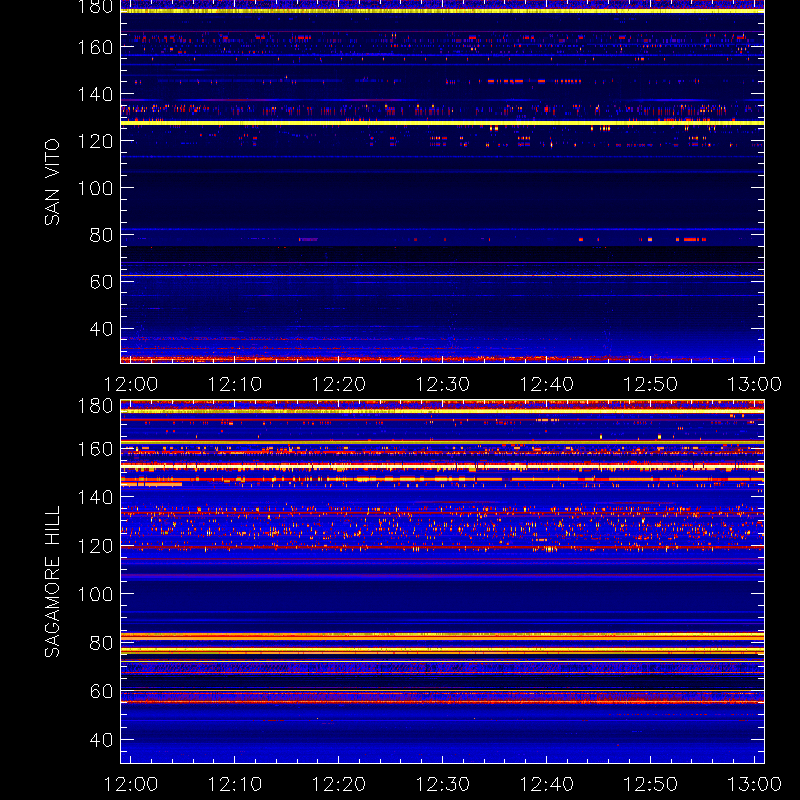
Task: Click the 140 tick label on San Vito axis
Action: (95, 94)
